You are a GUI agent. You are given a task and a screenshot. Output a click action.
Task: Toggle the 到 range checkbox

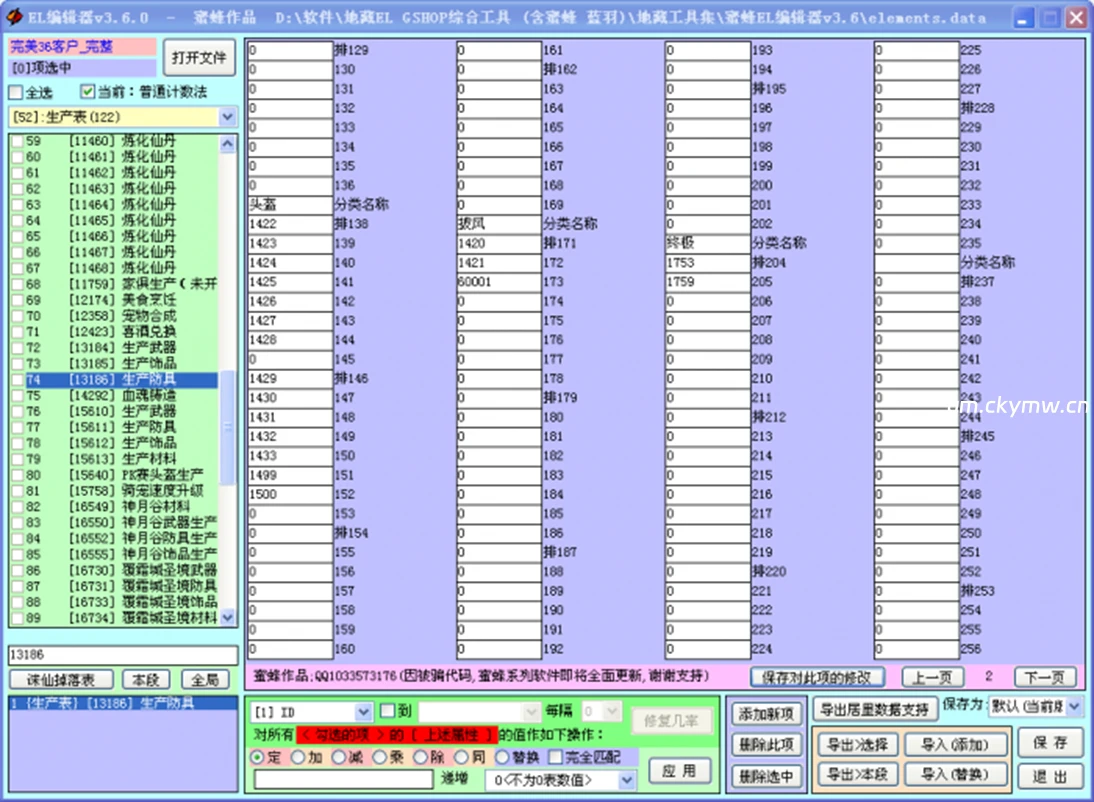387,711
